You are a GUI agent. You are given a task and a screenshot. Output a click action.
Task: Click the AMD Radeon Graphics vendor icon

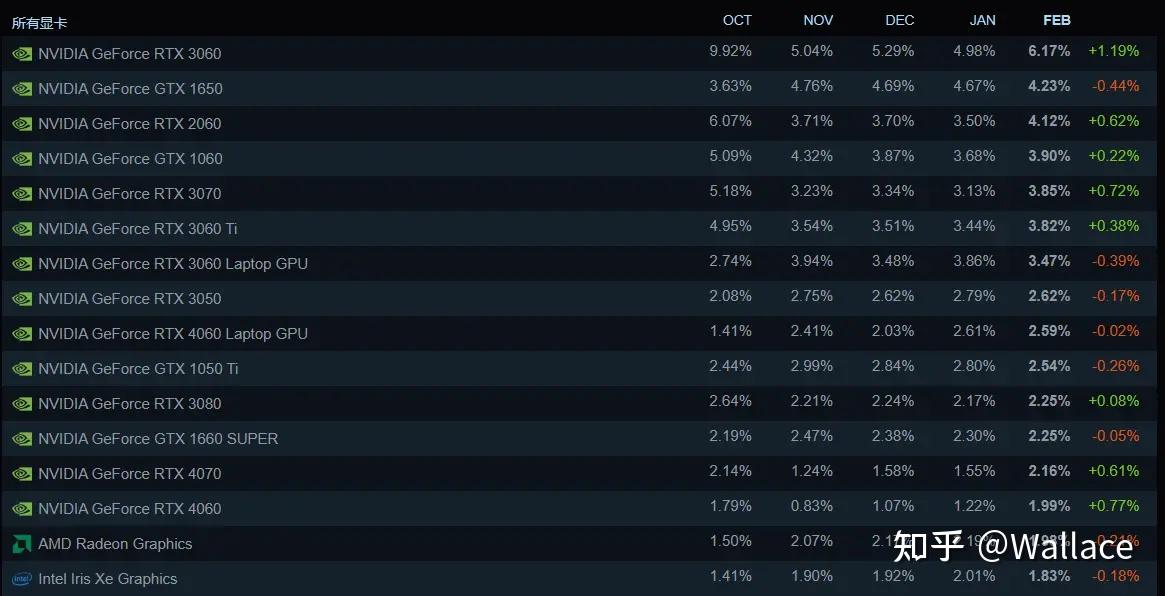click(21, 544)
